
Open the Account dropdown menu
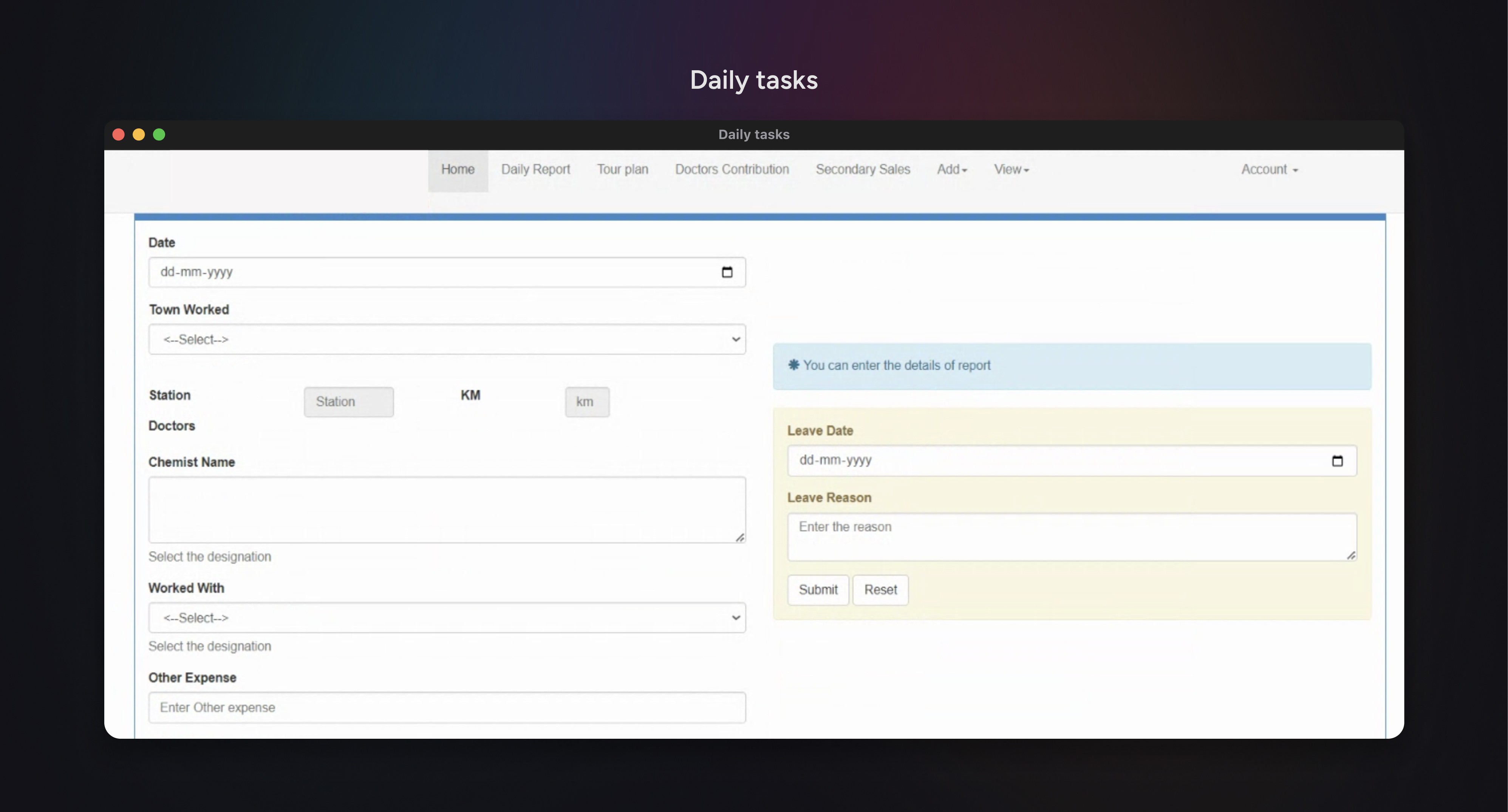tap(1269, 170)
